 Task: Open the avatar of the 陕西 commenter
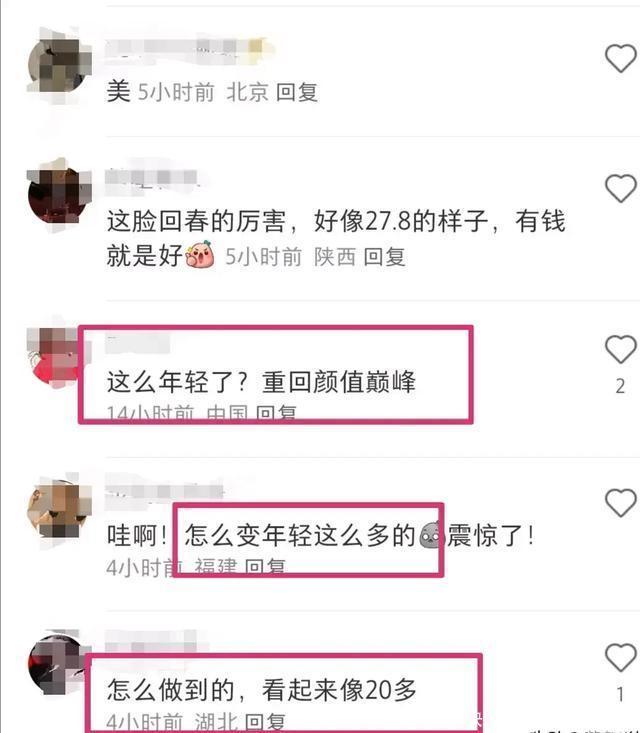point(58,196)
